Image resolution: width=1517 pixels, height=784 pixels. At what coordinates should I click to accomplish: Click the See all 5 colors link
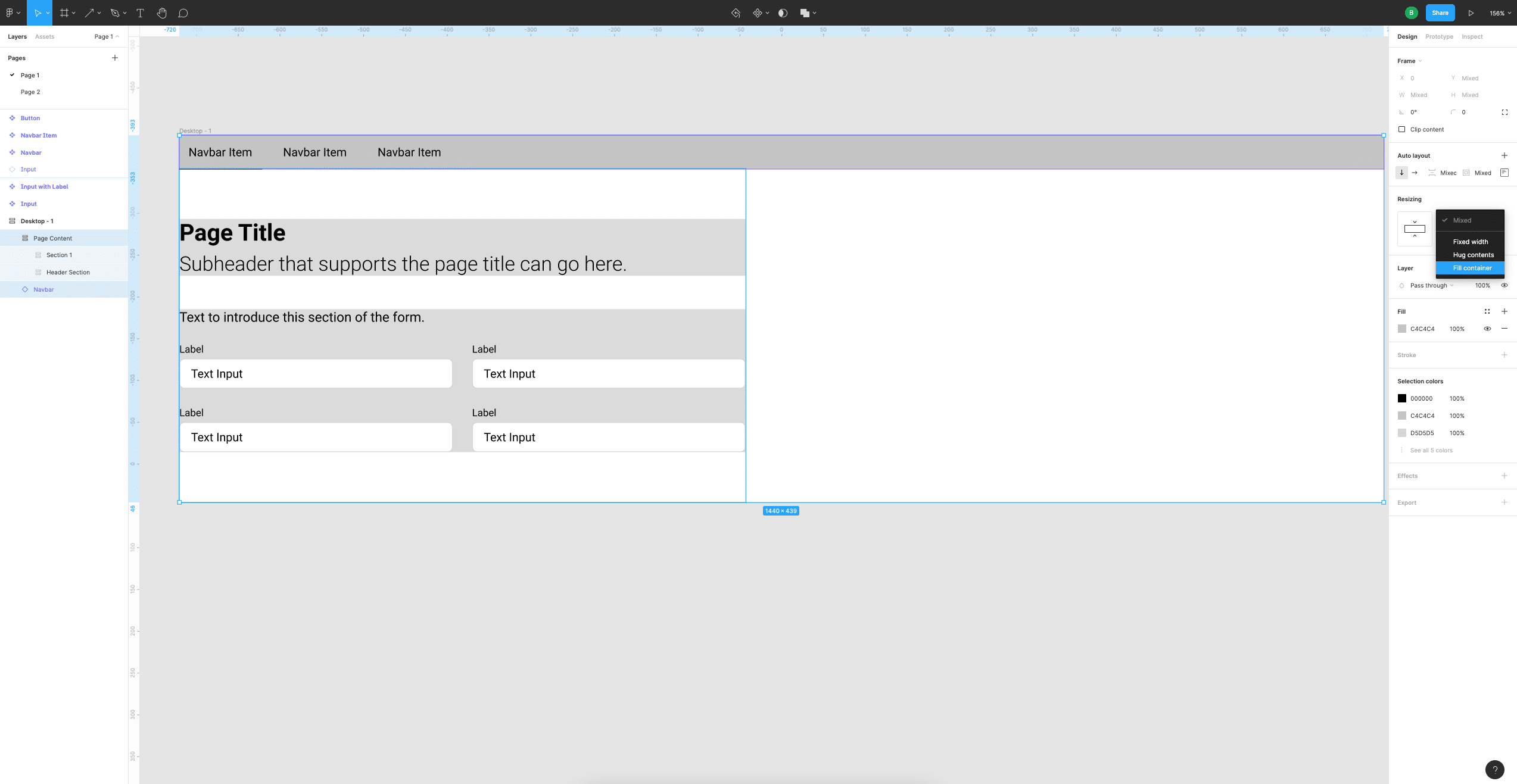1431,451
